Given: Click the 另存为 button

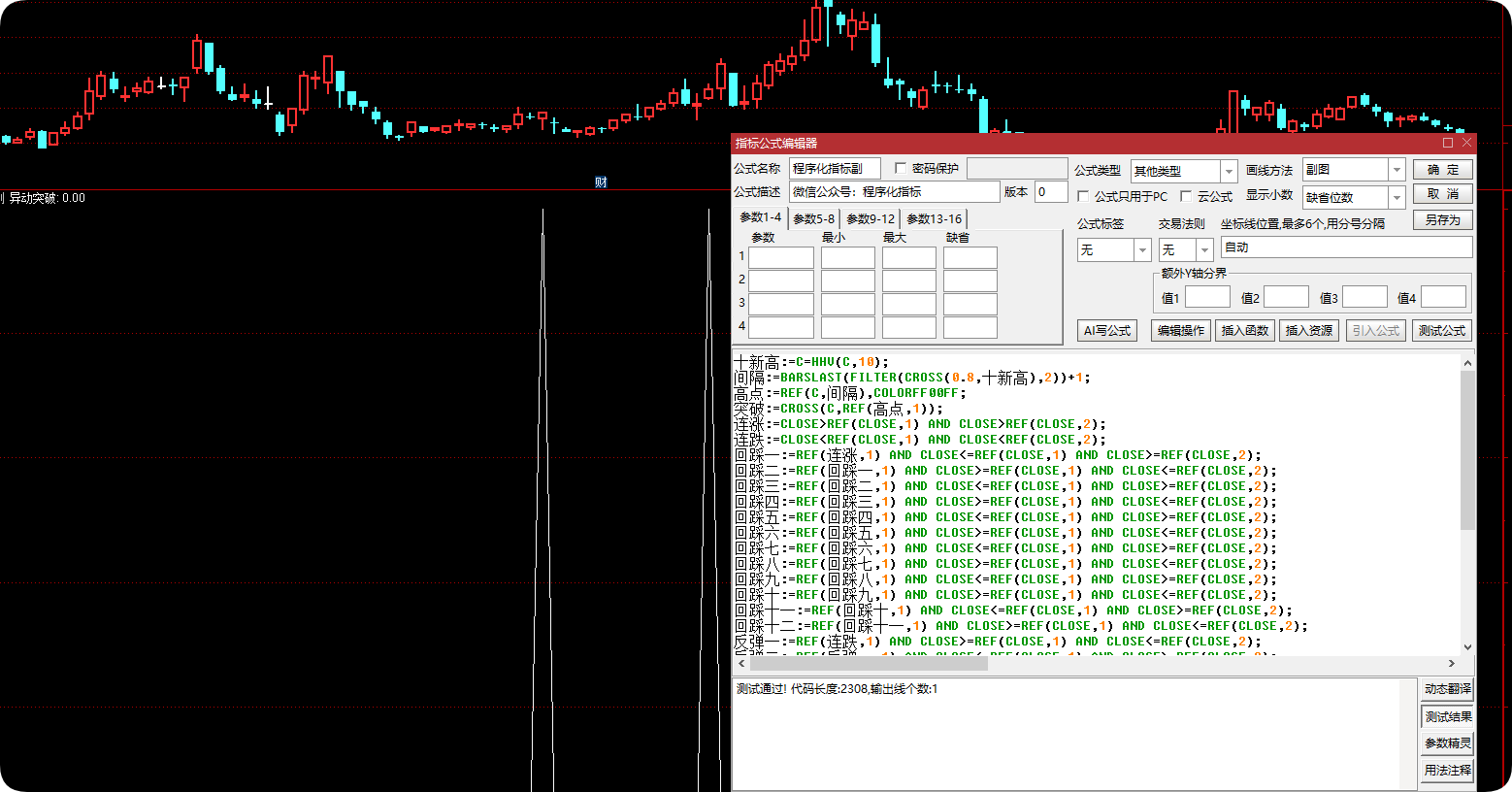Looking at the screenshot, I should point(1442,220).
